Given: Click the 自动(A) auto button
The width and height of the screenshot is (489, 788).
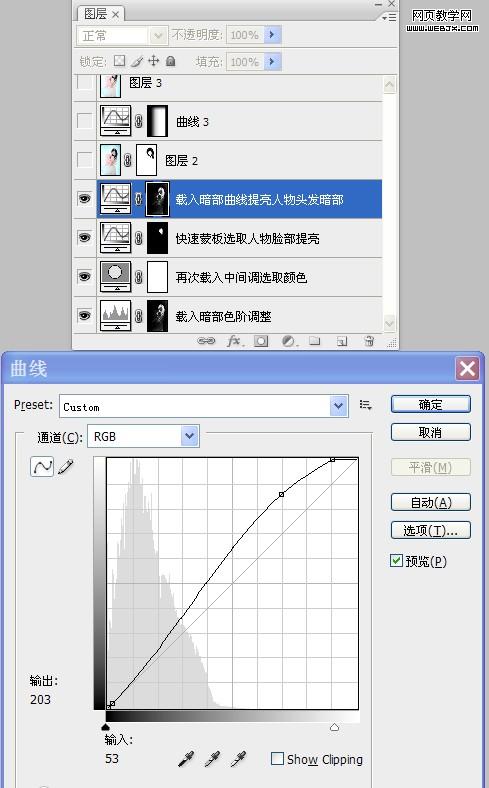Looking at the screenshot, I should [x=431, y=502].
